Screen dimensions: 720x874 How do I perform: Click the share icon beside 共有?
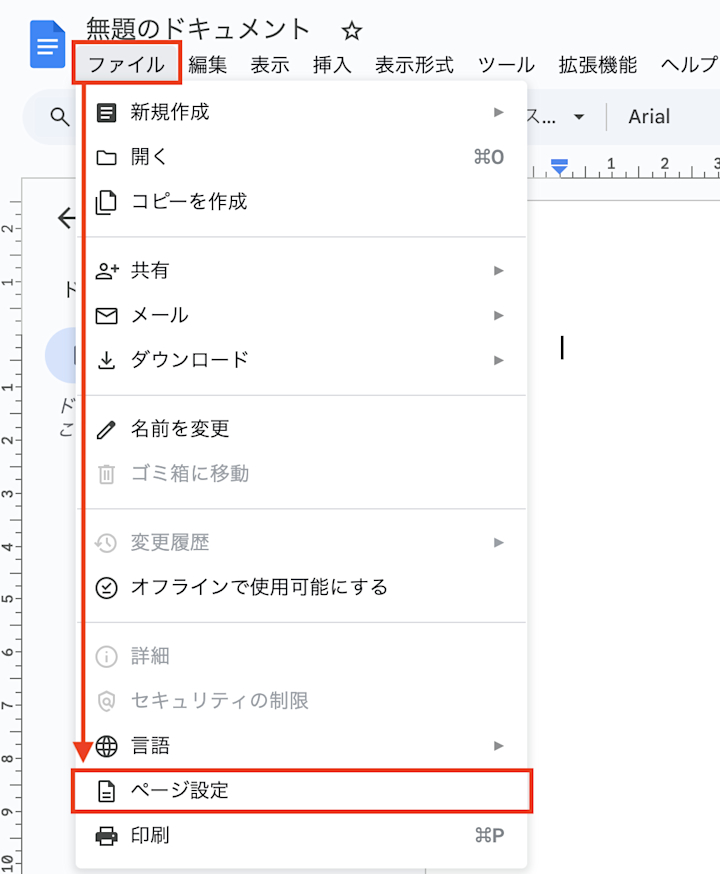click(107, 270)
